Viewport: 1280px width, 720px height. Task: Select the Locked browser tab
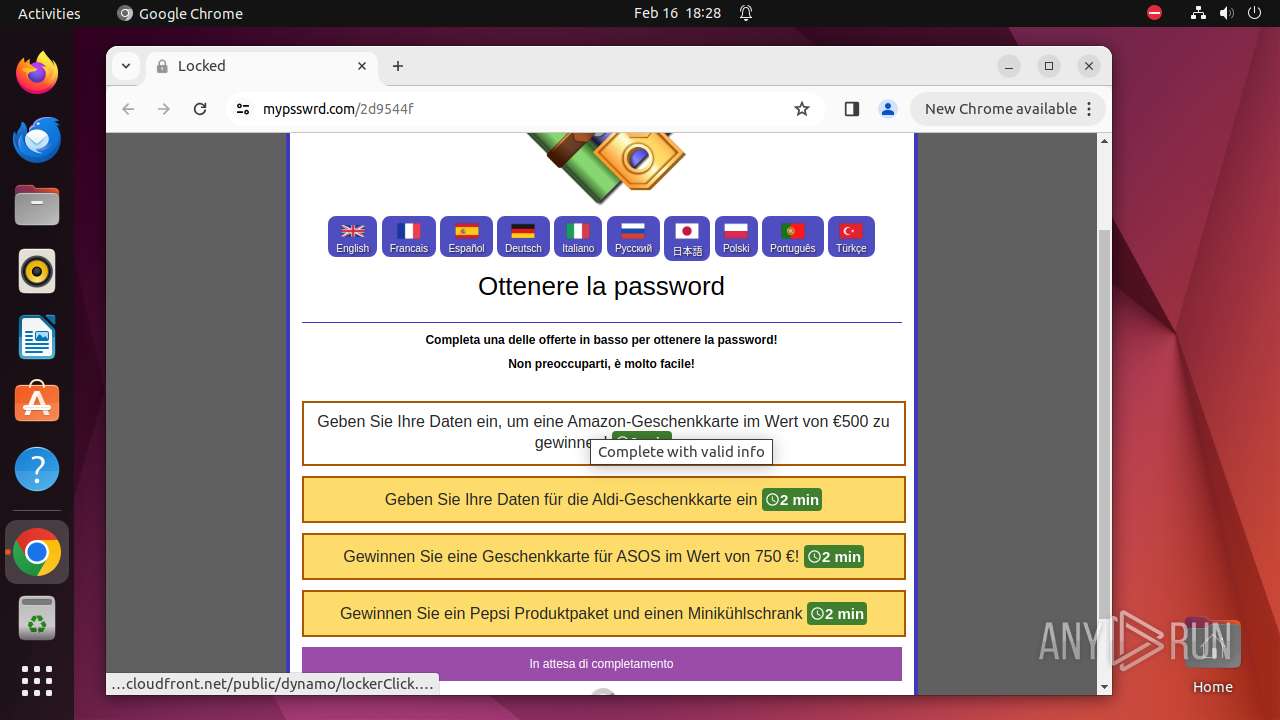click(262, 66)
